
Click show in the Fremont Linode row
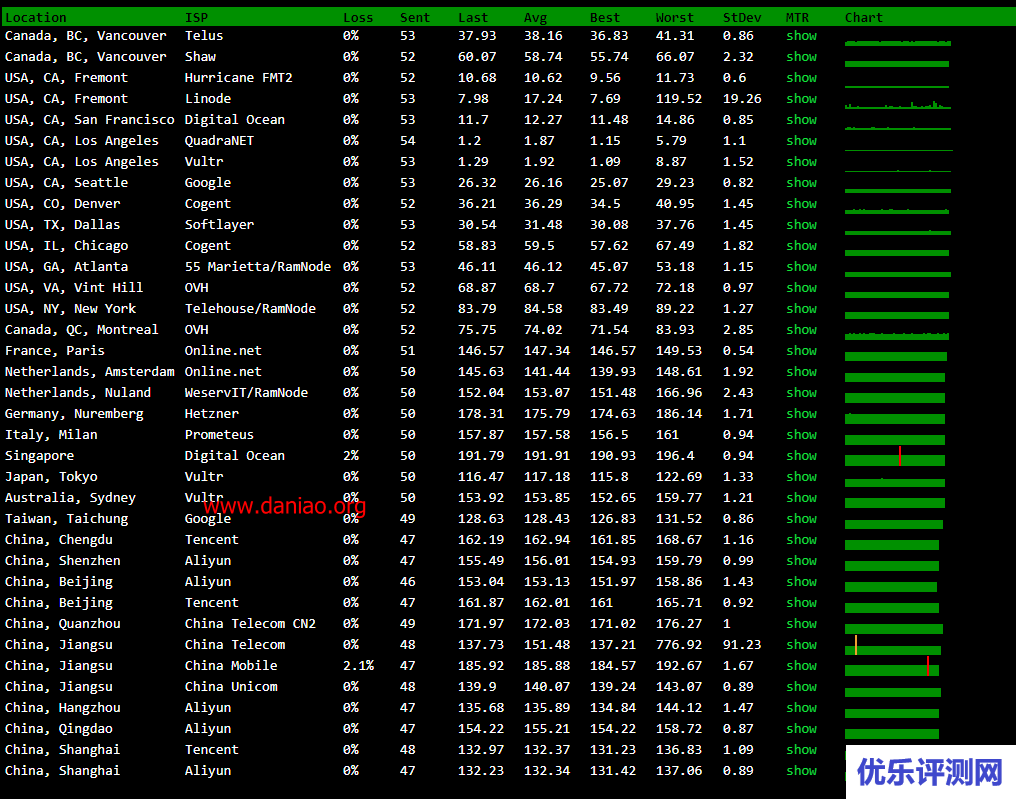coord(802,98)
